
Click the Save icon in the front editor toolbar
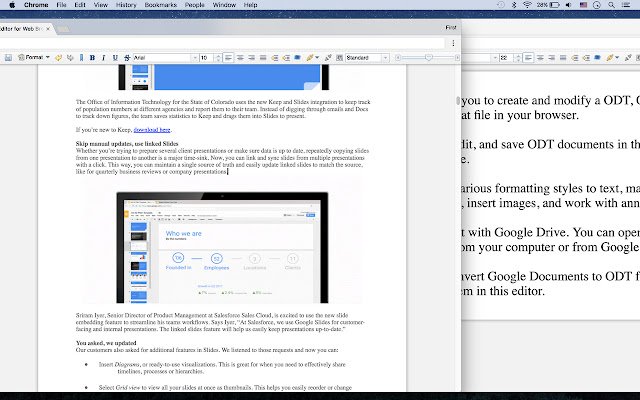point(8,58)
